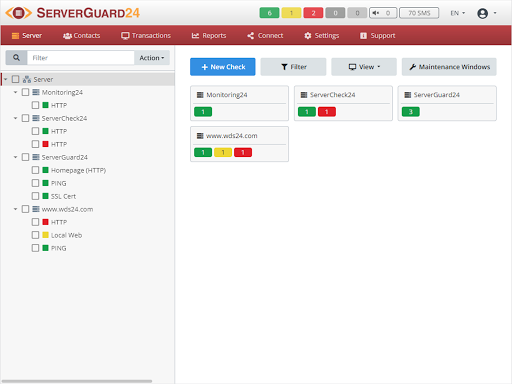The height and width of the screenshot is (384, 512).
Task: Click the muted speaker alert counter
Action: tap(383, 13)
